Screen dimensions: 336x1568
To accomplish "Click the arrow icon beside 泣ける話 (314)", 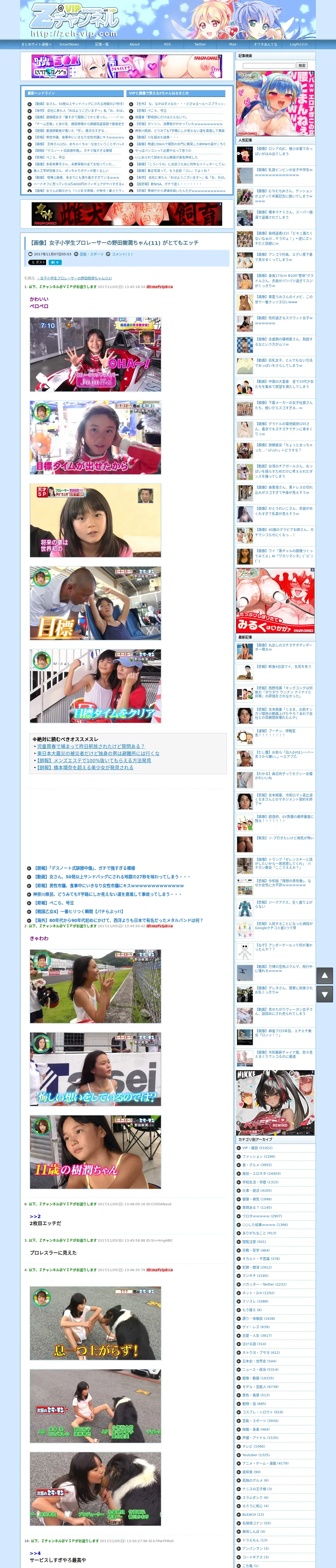I will pyautogui.click(x=239, y=1344).
